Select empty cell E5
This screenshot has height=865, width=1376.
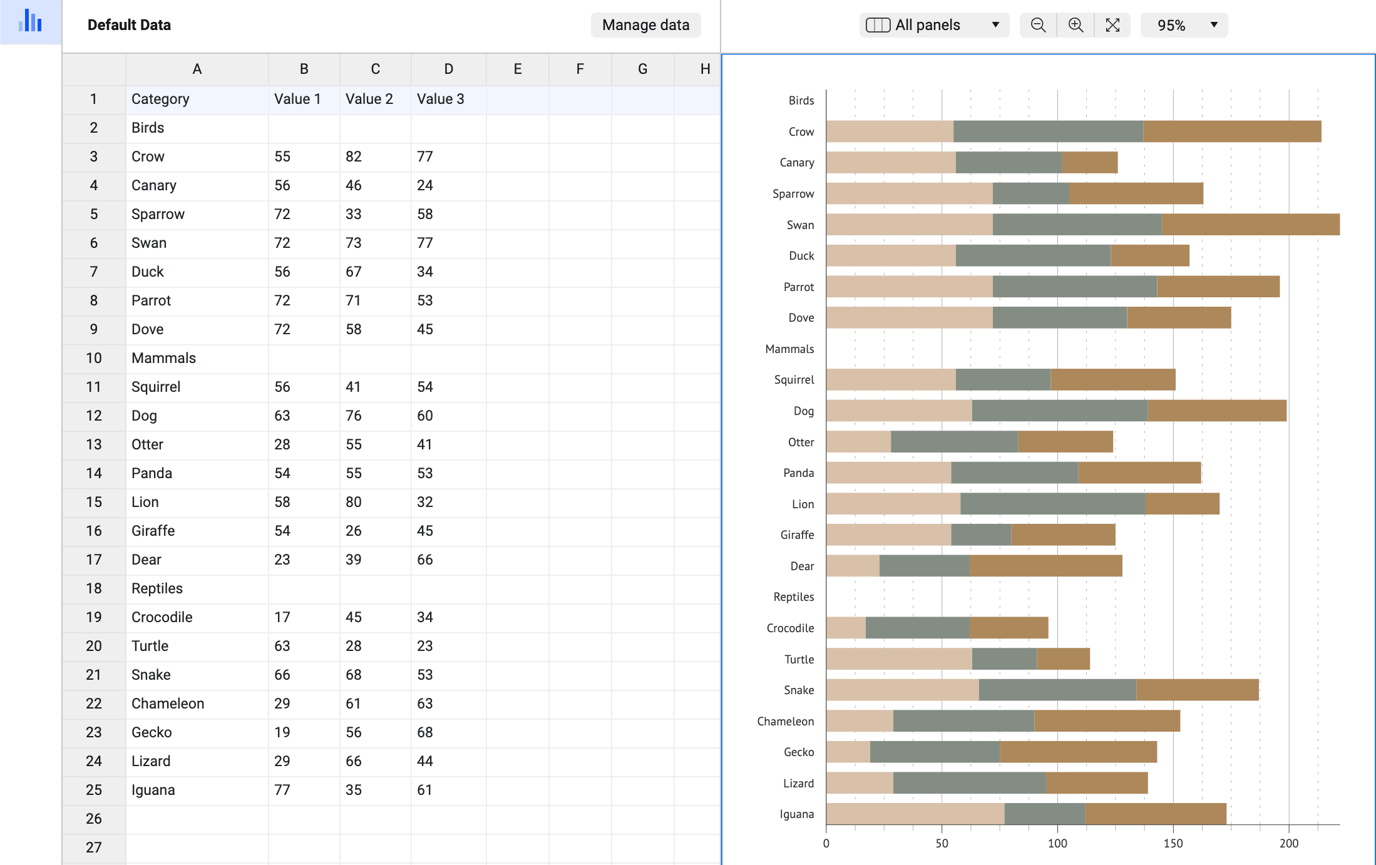tap(517, 214)
